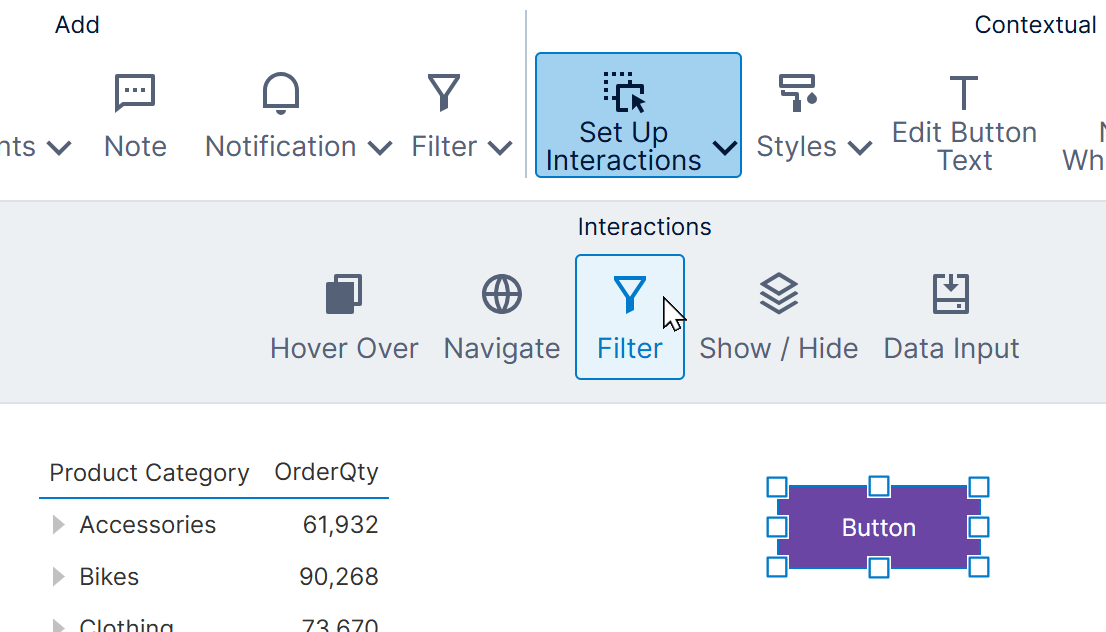The width and height of the screenshot is (1106, 632).
Task: Click the bottom-right resize handle of Button
Action: (x=979, y=567)
